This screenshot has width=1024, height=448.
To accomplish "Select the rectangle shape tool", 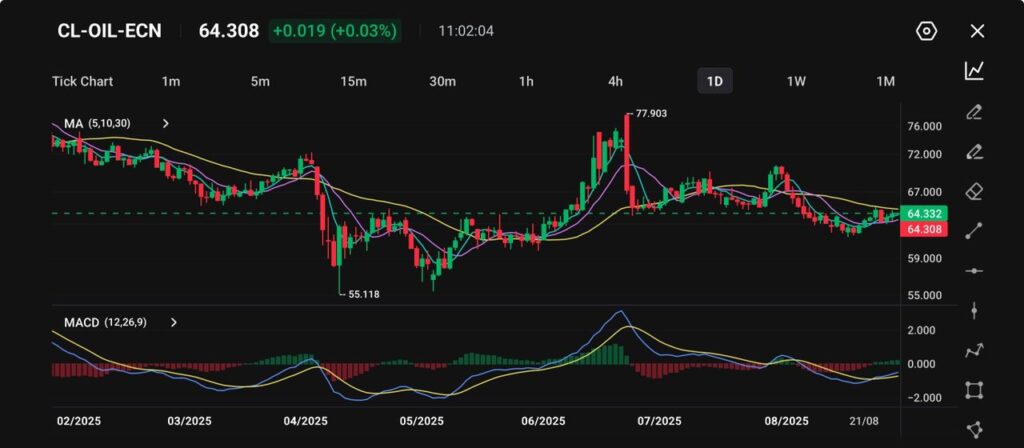I will pos(974,390).
